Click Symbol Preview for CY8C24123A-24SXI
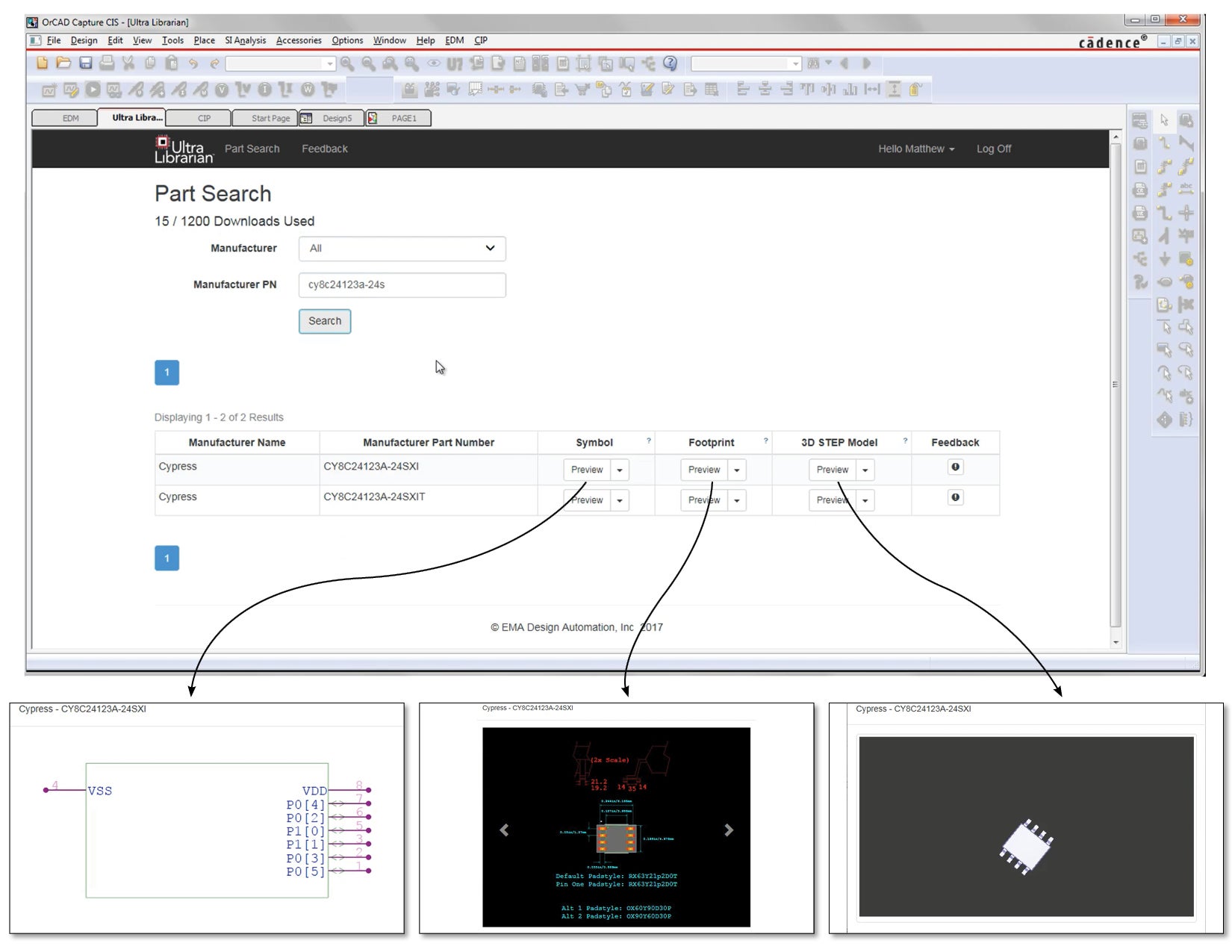The image size is (1232, 952). (x=587, y=470)
